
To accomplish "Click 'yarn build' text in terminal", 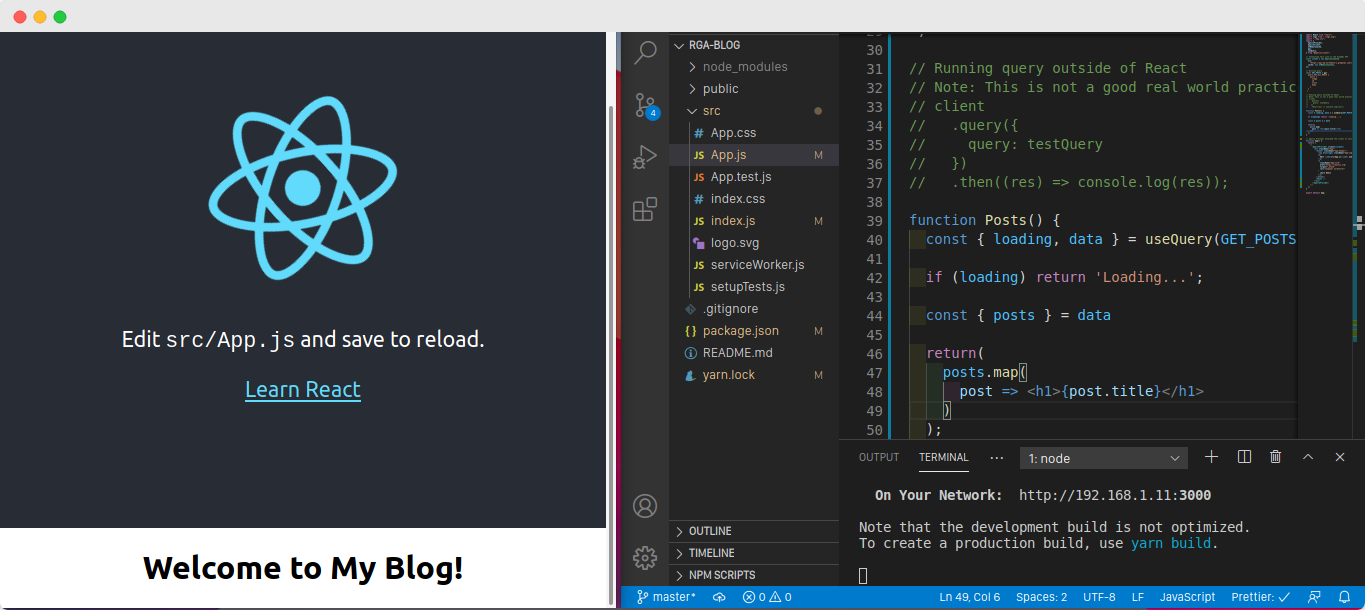I will 1172,543.
